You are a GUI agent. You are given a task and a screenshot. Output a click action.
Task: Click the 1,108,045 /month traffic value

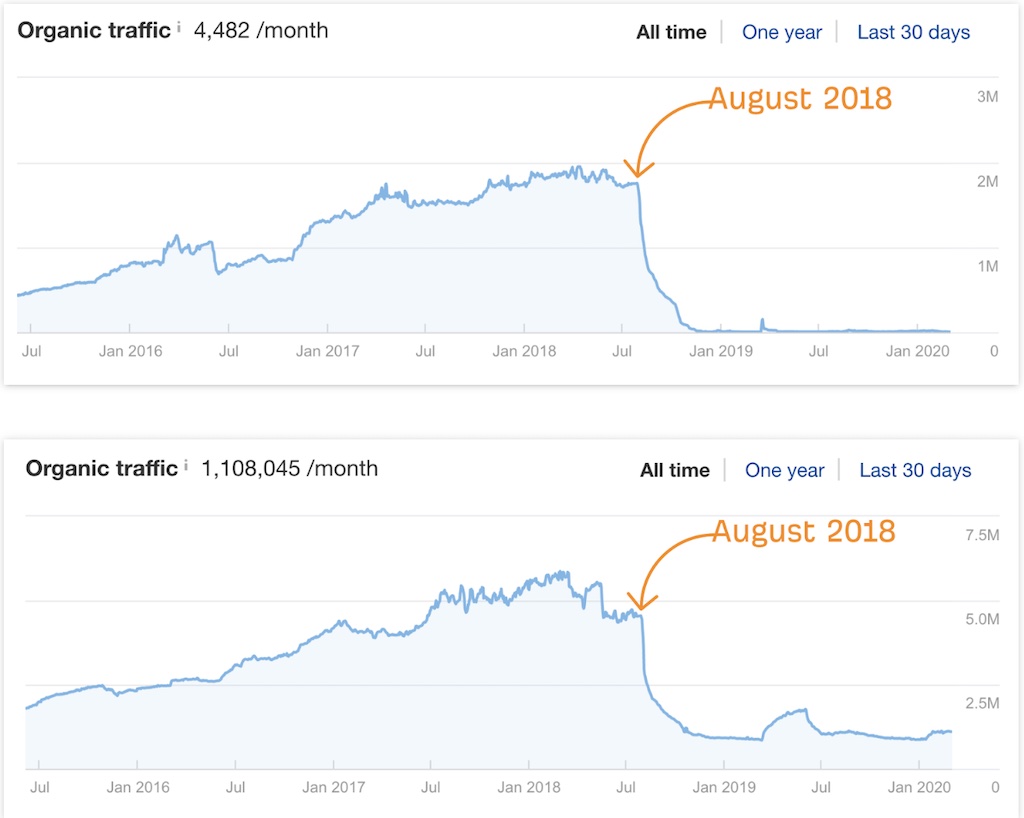(x=289, y=469)
